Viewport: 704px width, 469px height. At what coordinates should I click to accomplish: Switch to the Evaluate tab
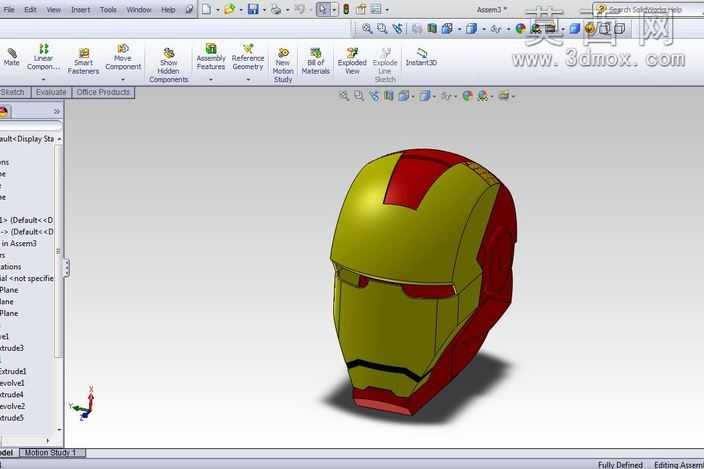(x=51, y=92)
